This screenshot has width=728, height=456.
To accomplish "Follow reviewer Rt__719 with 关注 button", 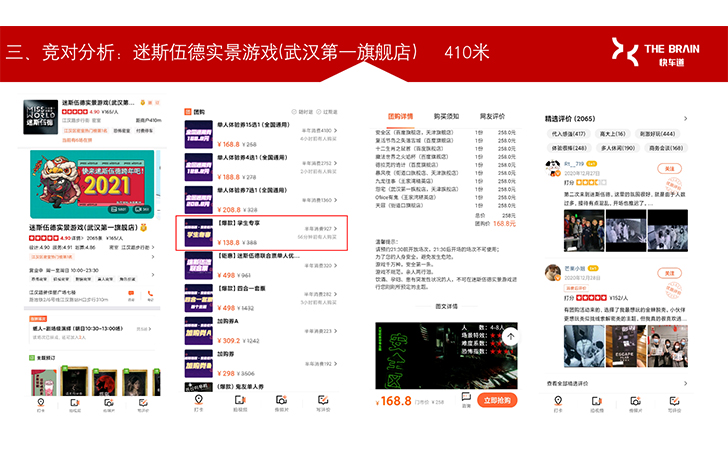I will (669, 168).
